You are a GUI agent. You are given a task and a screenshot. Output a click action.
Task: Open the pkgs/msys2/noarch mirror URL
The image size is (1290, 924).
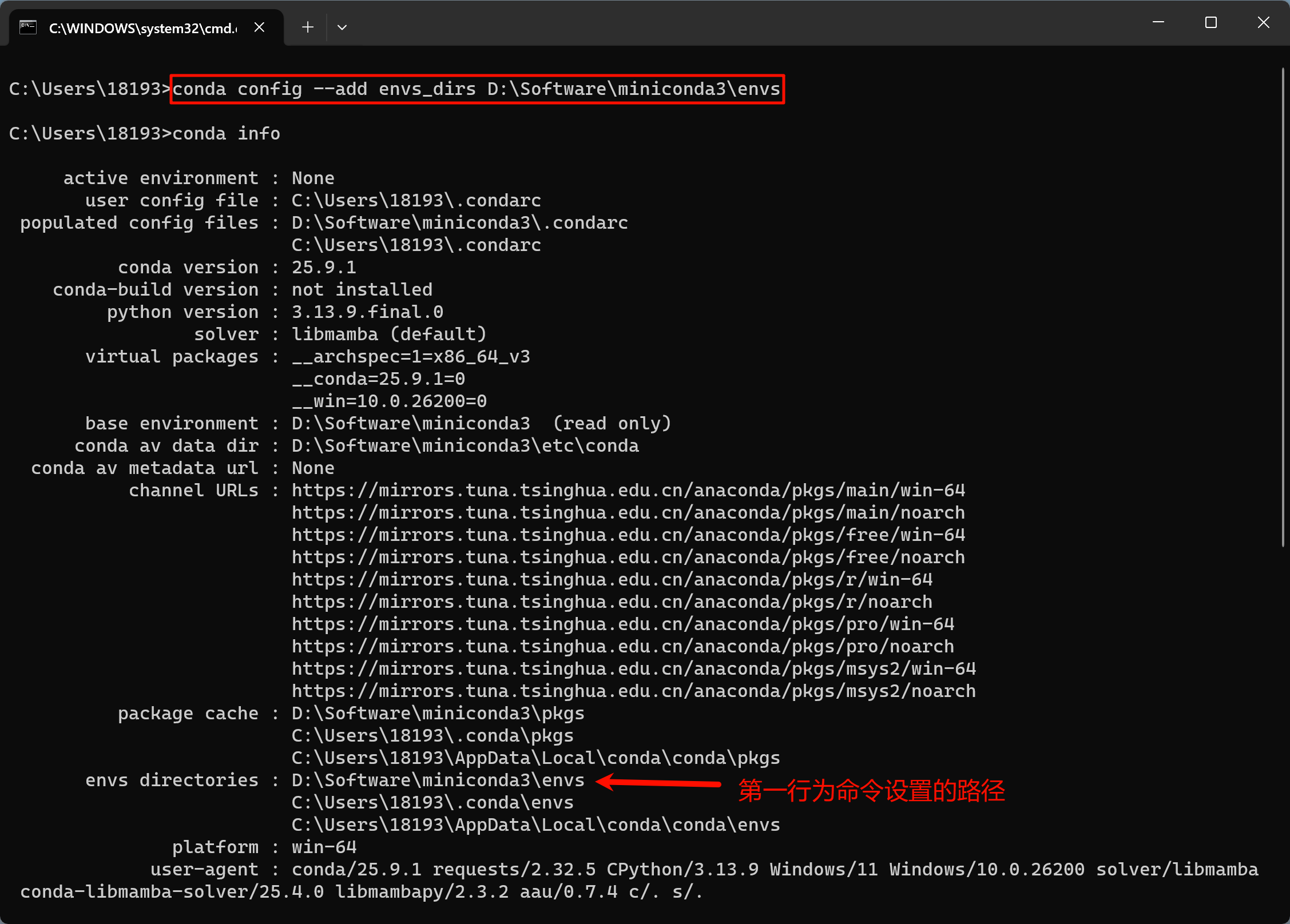pos(633,691)
